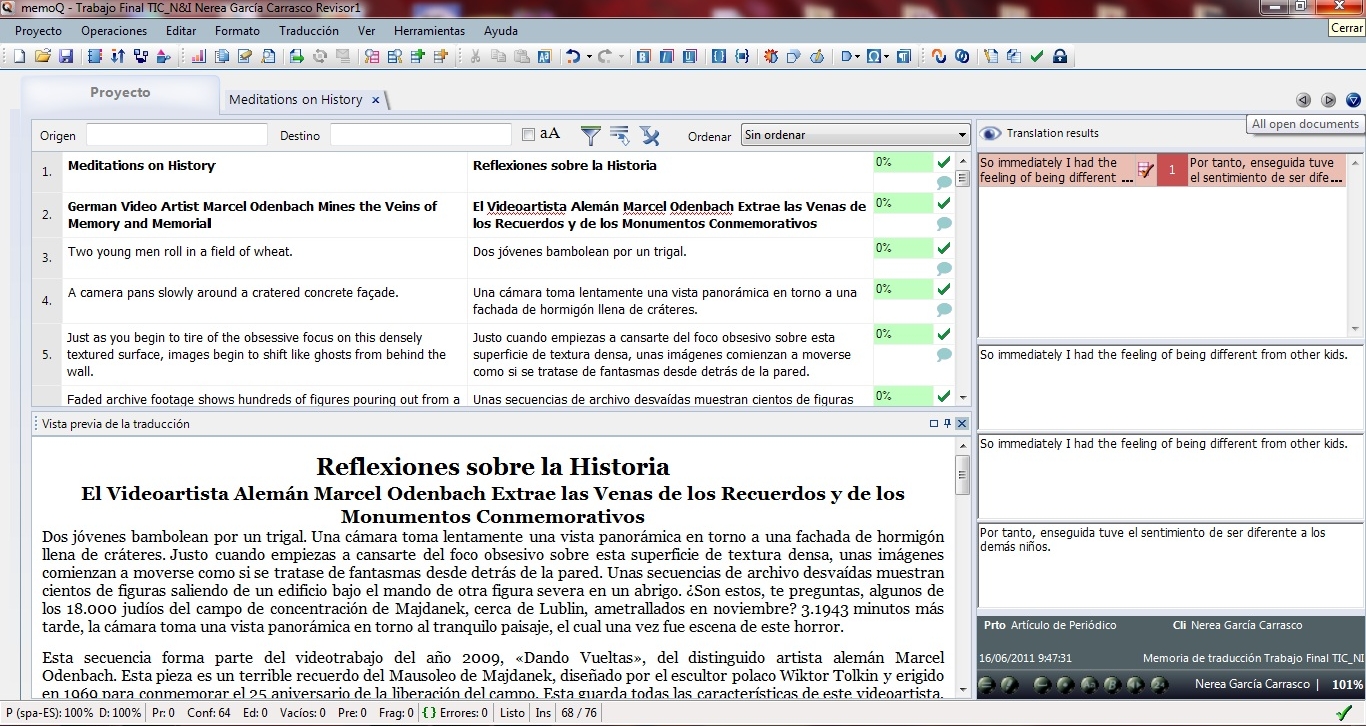Click the up-down arrows sort icon in toolbar
This screenshot has height=726, width=1366.
(117, 57)
